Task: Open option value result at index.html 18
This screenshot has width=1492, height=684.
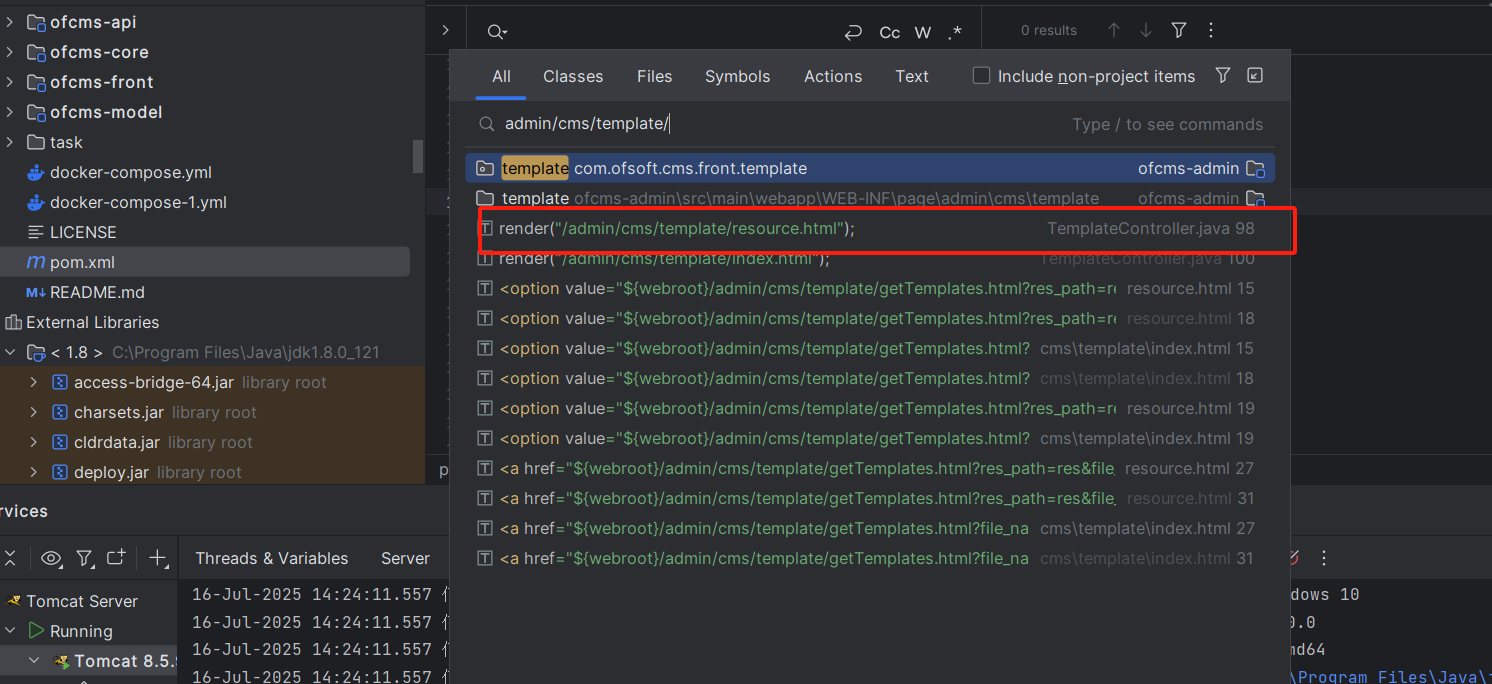Action: point(870,378)
